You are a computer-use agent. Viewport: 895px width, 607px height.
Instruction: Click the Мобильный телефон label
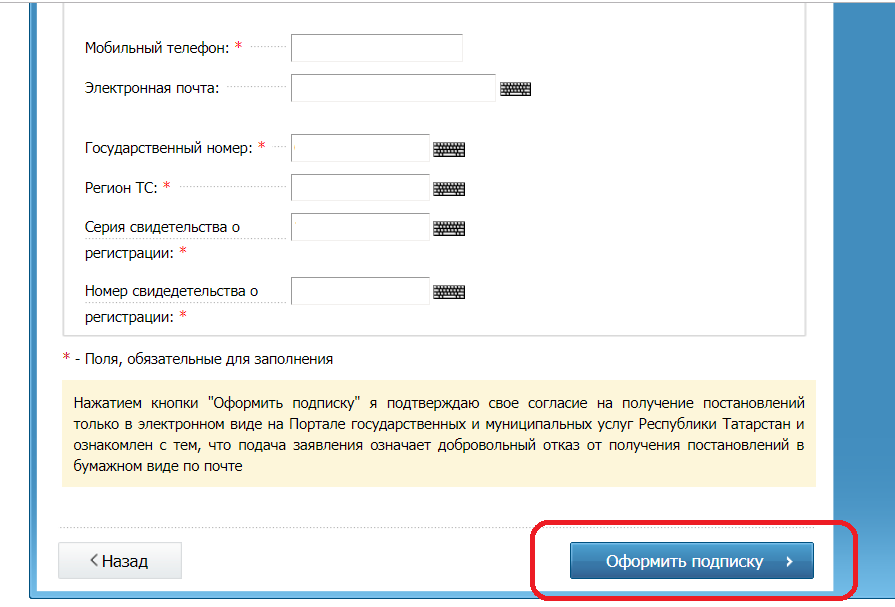pos(158,47)
